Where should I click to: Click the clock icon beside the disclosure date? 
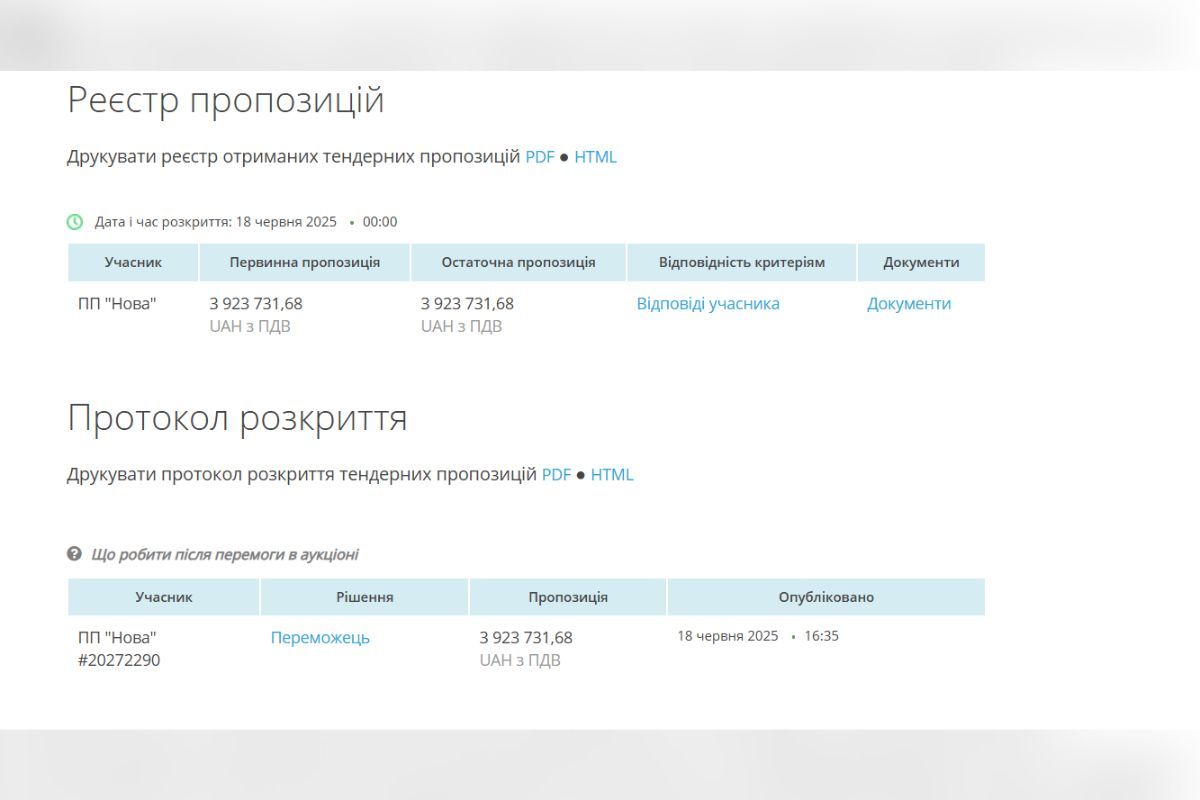coord(74,222)
